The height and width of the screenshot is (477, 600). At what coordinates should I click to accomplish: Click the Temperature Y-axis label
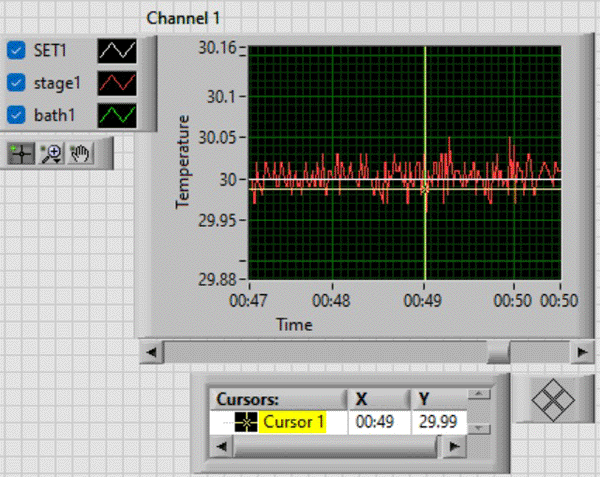[x=183, y=162]
